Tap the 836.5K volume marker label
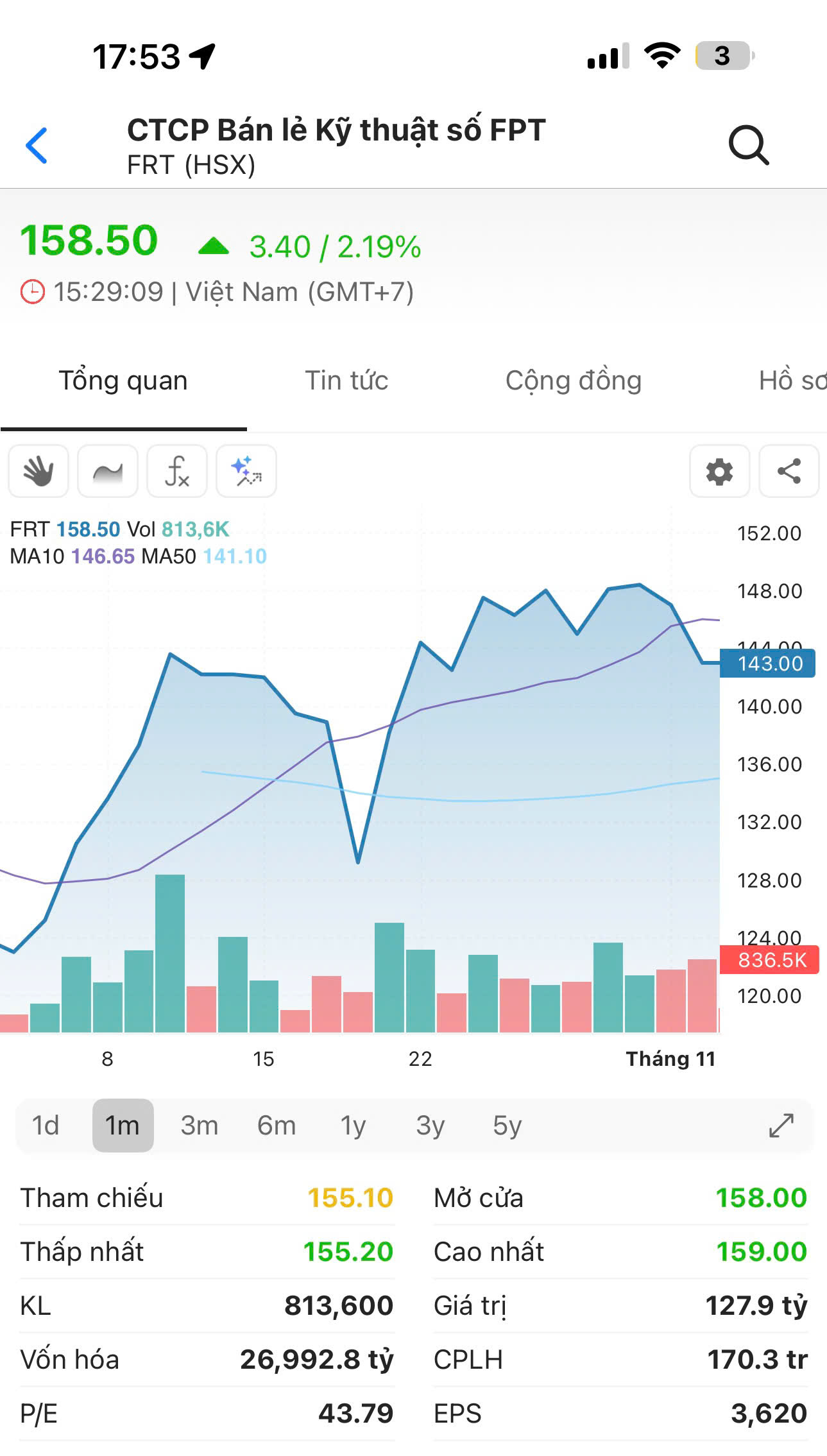The width and height of the screenshot is (827, 1456). (x=770, y=960)
